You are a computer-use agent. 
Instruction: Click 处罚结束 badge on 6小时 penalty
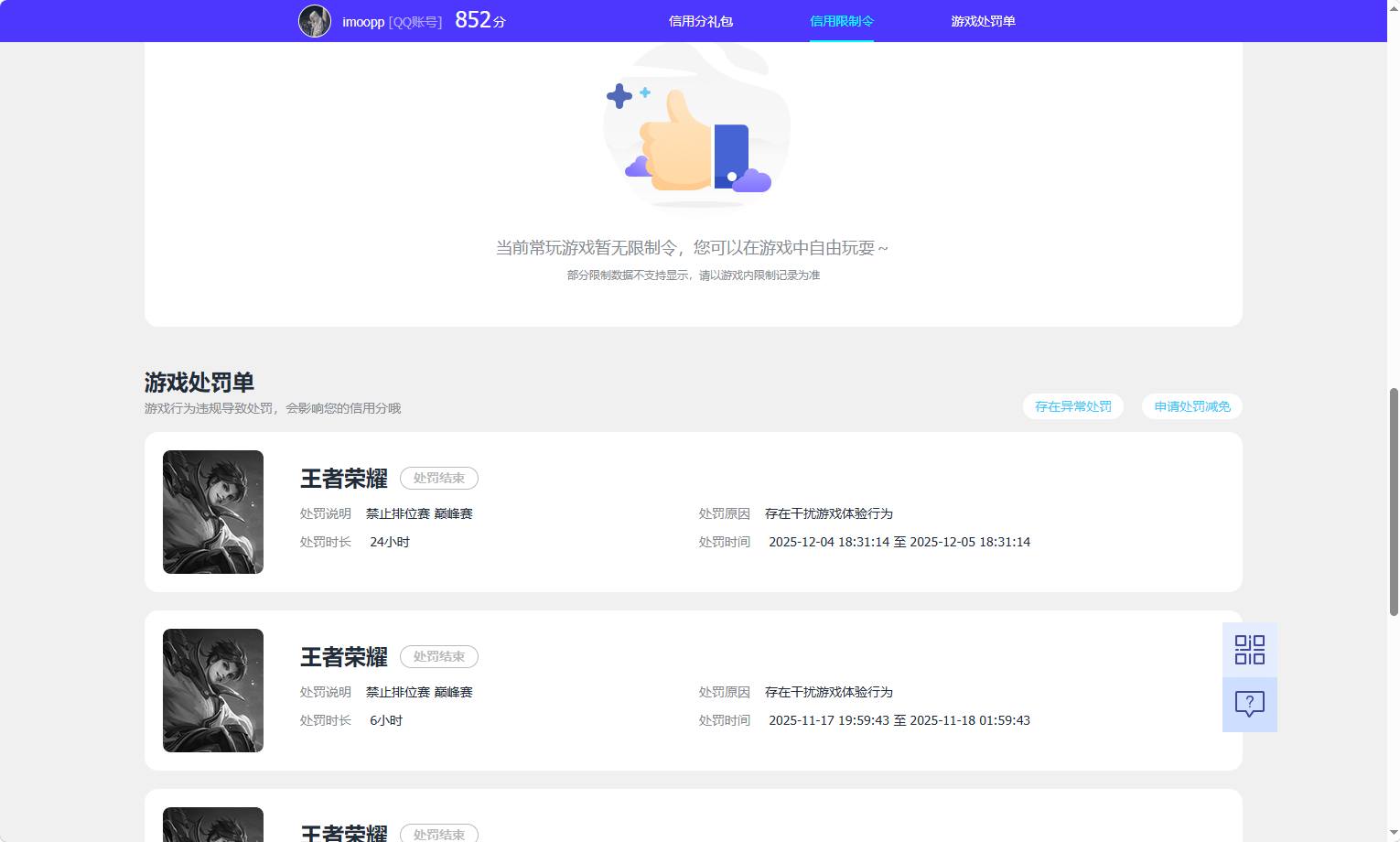tap(439, 656)
